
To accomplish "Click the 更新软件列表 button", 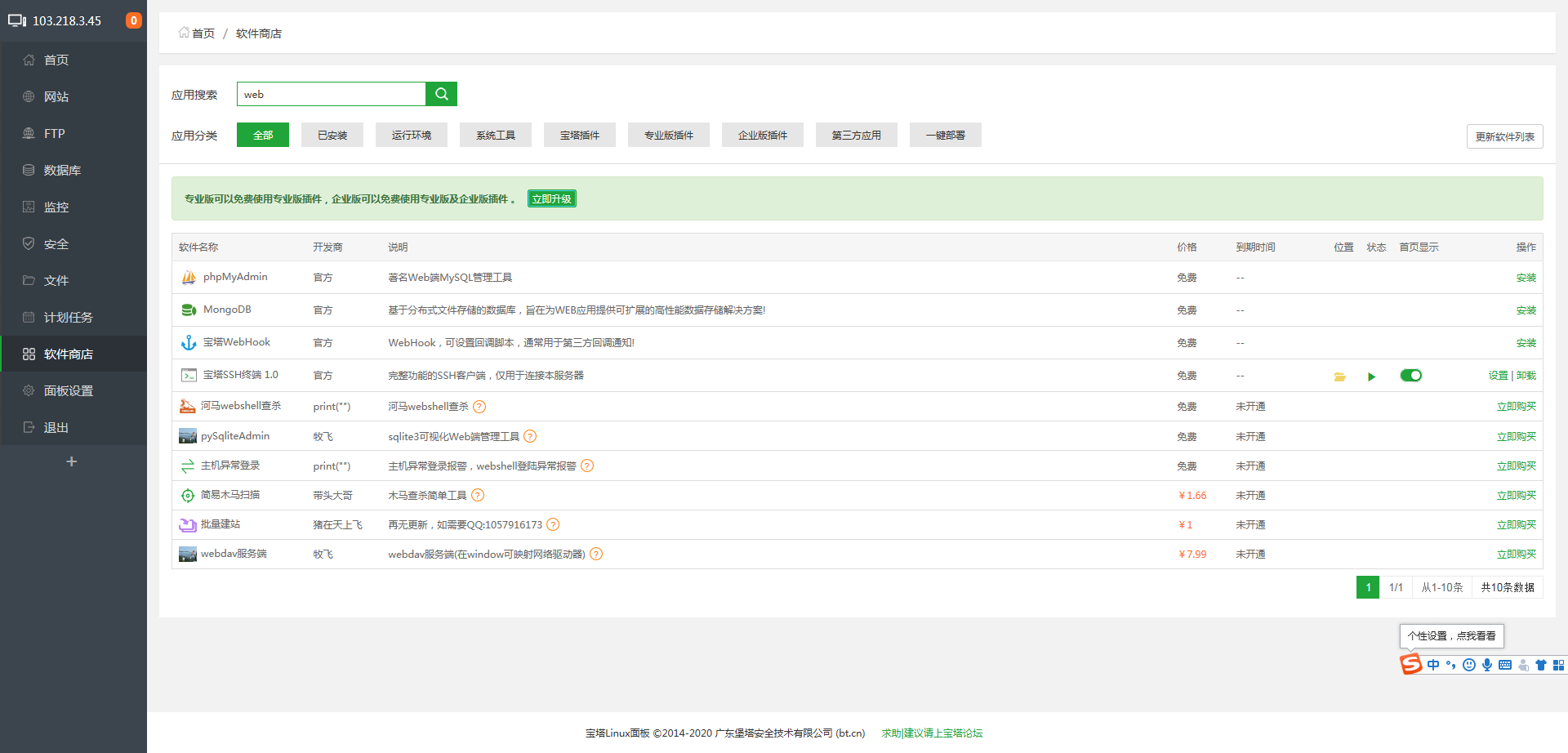I will 1505,136.
